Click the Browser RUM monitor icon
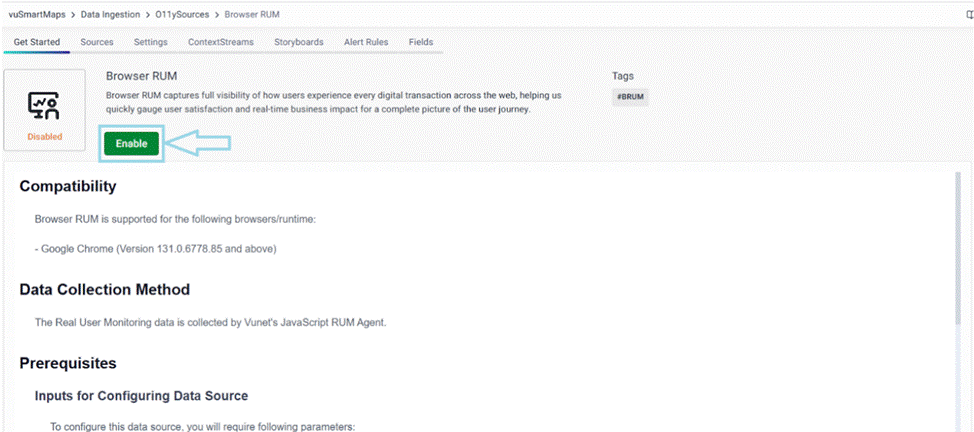974x432 pixels. coord(44,103)
